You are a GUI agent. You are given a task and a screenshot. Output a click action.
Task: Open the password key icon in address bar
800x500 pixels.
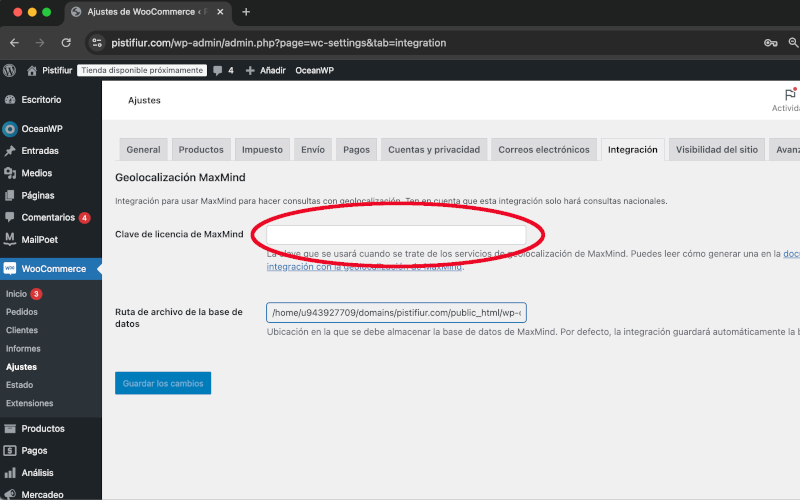coord(770,43)
